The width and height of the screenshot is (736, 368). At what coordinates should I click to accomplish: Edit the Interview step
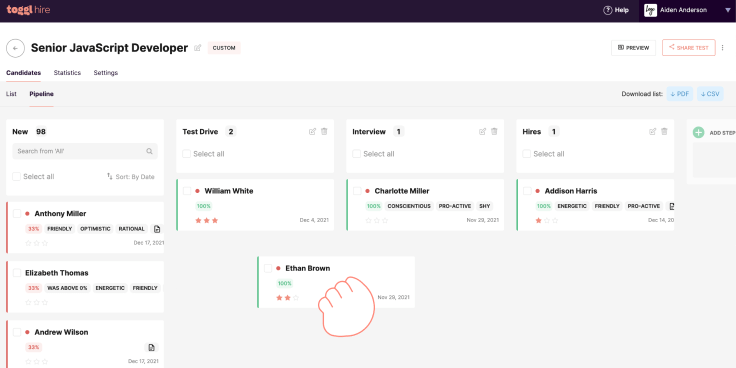(482, 131)
